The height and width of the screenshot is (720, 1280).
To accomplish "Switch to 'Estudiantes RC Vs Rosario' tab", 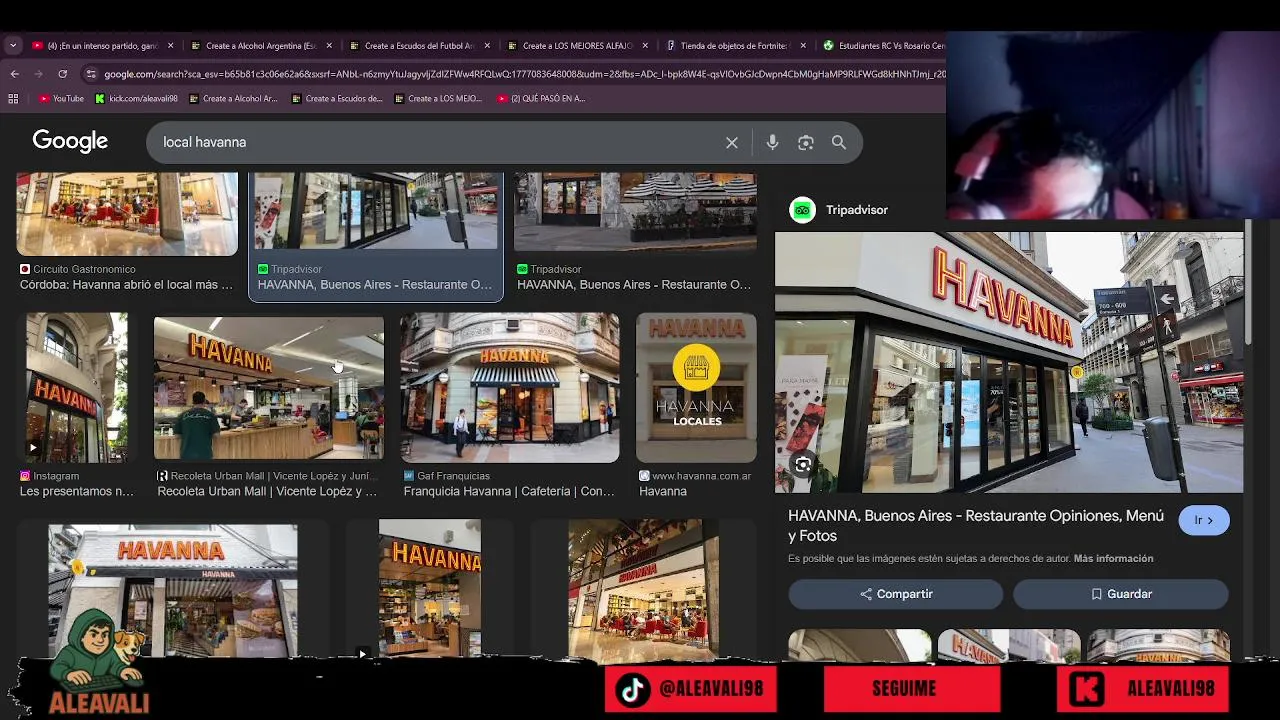I will point(882,46).
